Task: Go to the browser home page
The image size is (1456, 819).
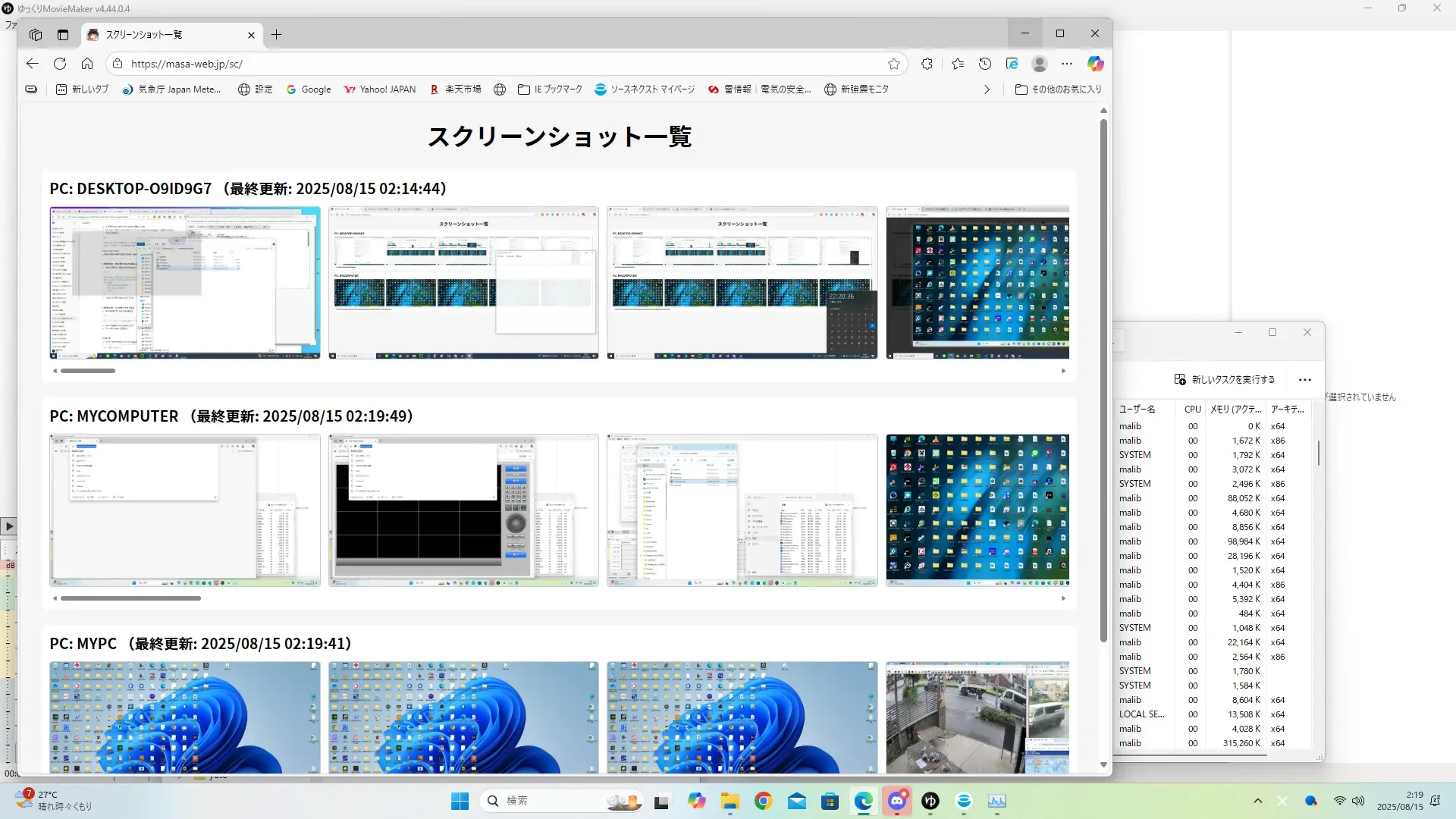Action: click(x=87, y=64)
